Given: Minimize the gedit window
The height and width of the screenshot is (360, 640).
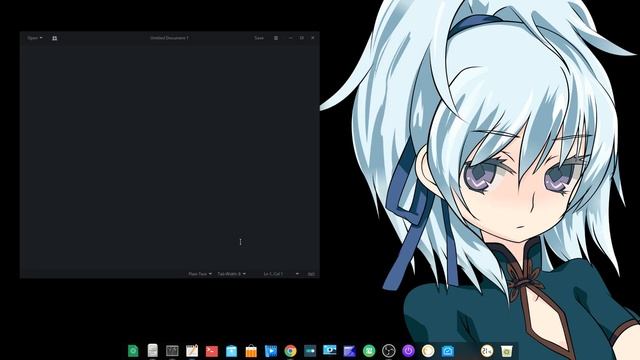Looking at the screenshot, I should point(290,38).
